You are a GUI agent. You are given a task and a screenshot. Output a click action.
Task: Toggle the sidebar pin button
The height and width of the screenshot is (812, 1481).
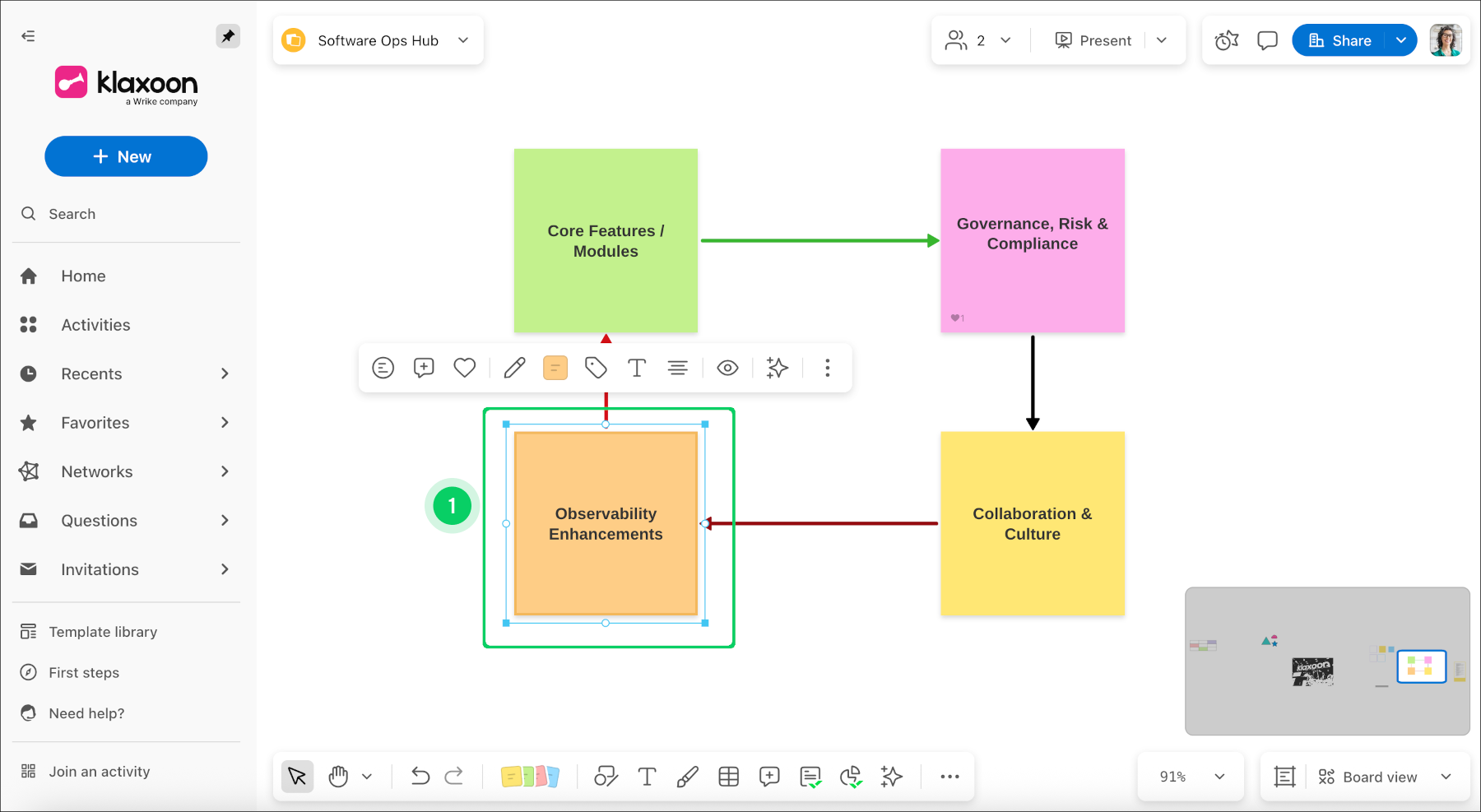pos(228,36)
